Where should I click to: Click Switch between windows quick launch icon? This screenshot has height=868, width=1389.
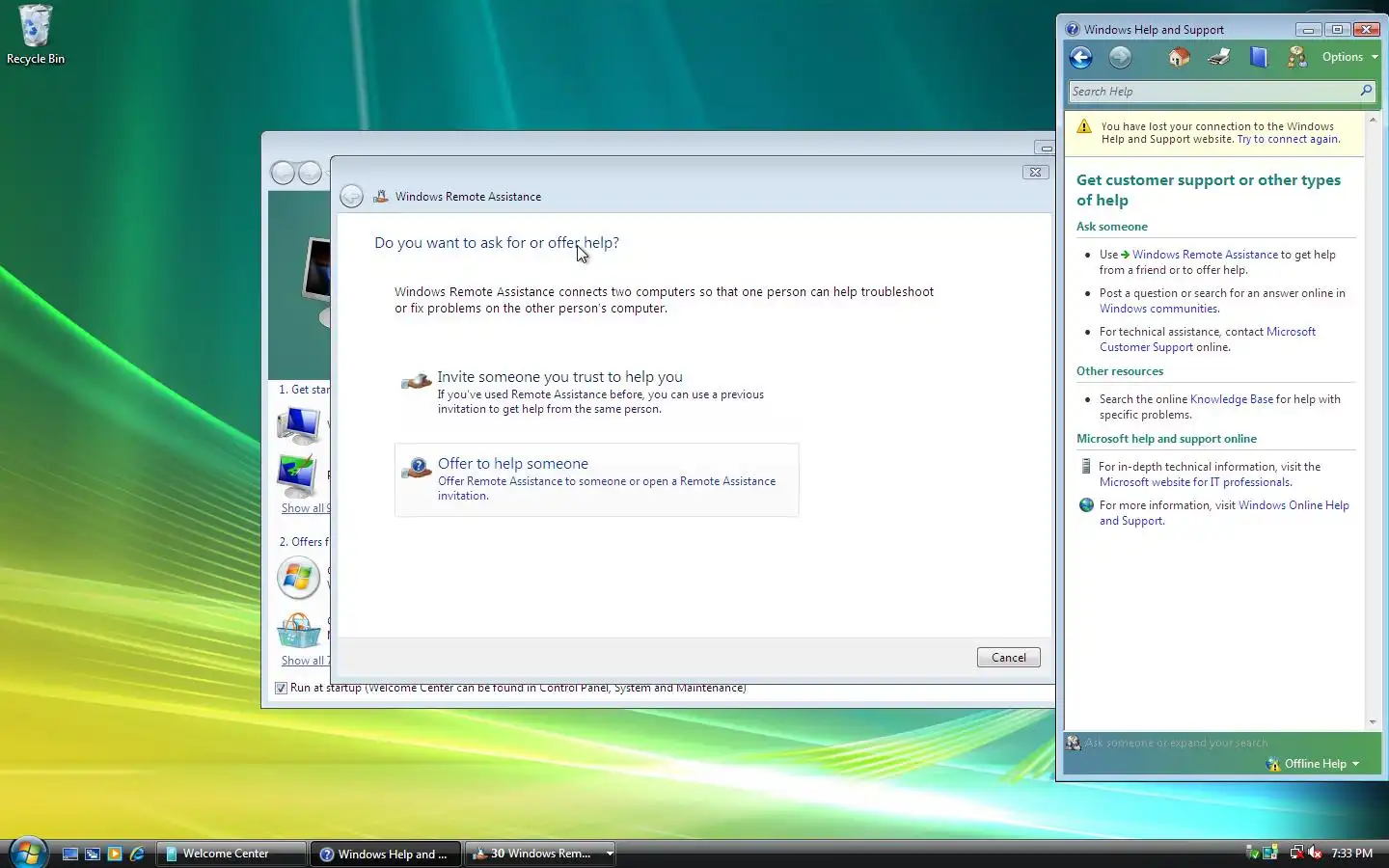(93, 854)
